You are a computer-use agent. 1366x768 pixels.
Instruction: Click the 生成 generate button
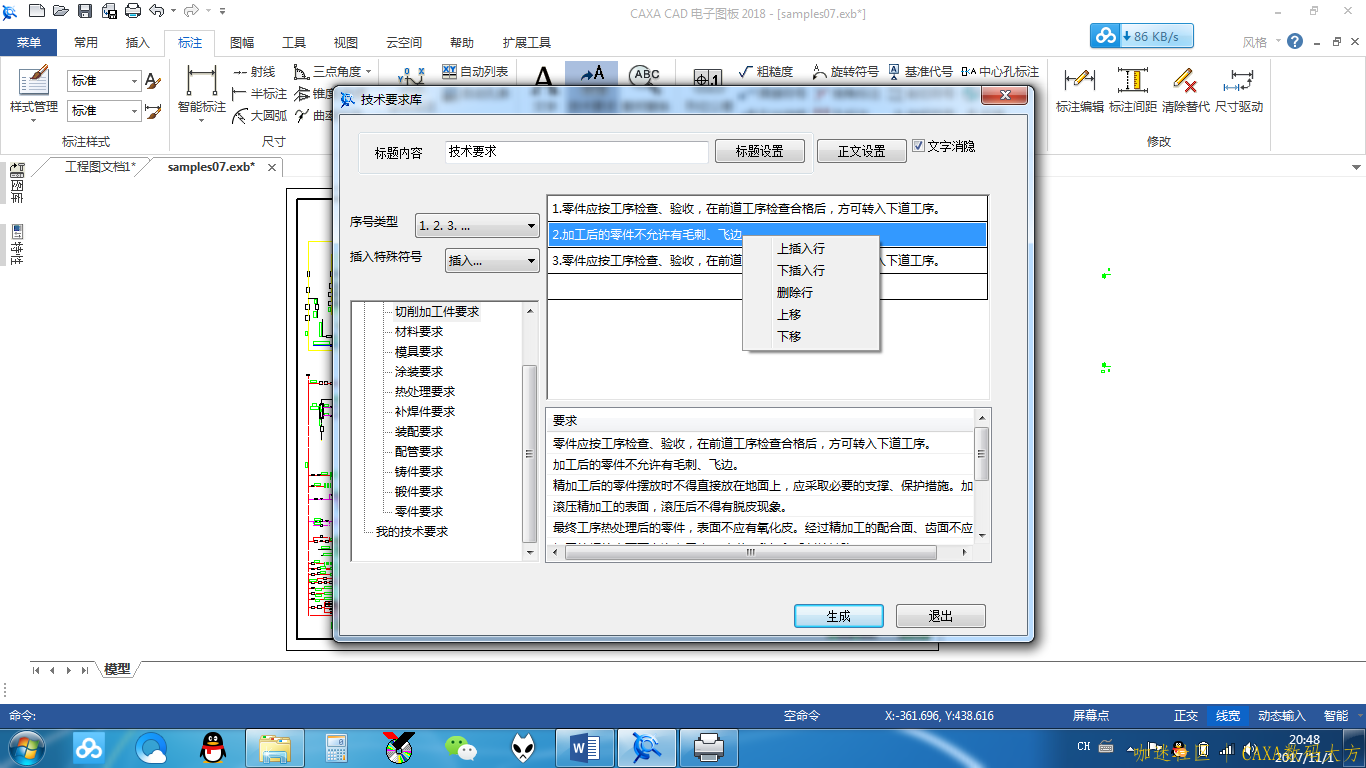coord(838,616)
